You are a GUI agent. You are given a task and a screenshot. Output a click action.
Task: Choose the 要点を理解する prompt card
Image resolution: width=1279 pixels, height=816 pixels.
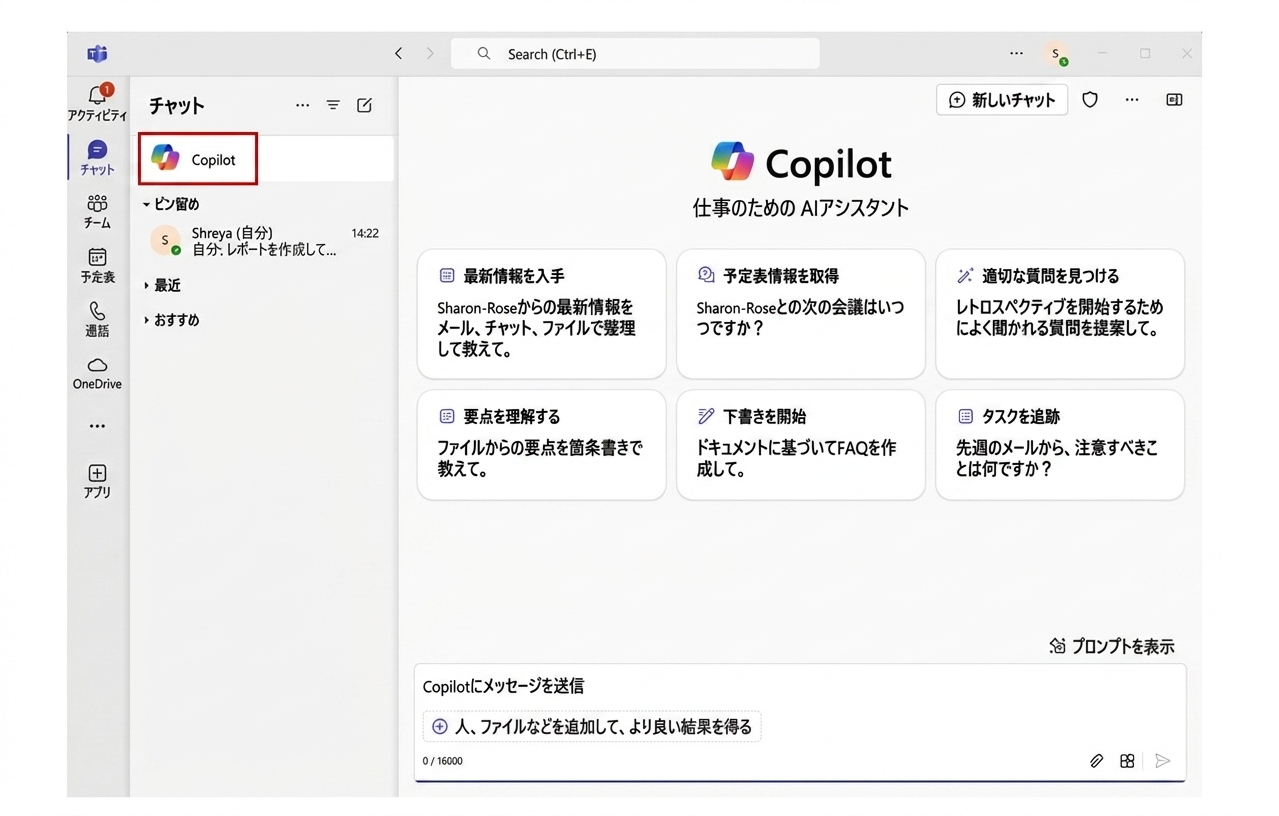(x=541, y=445)
